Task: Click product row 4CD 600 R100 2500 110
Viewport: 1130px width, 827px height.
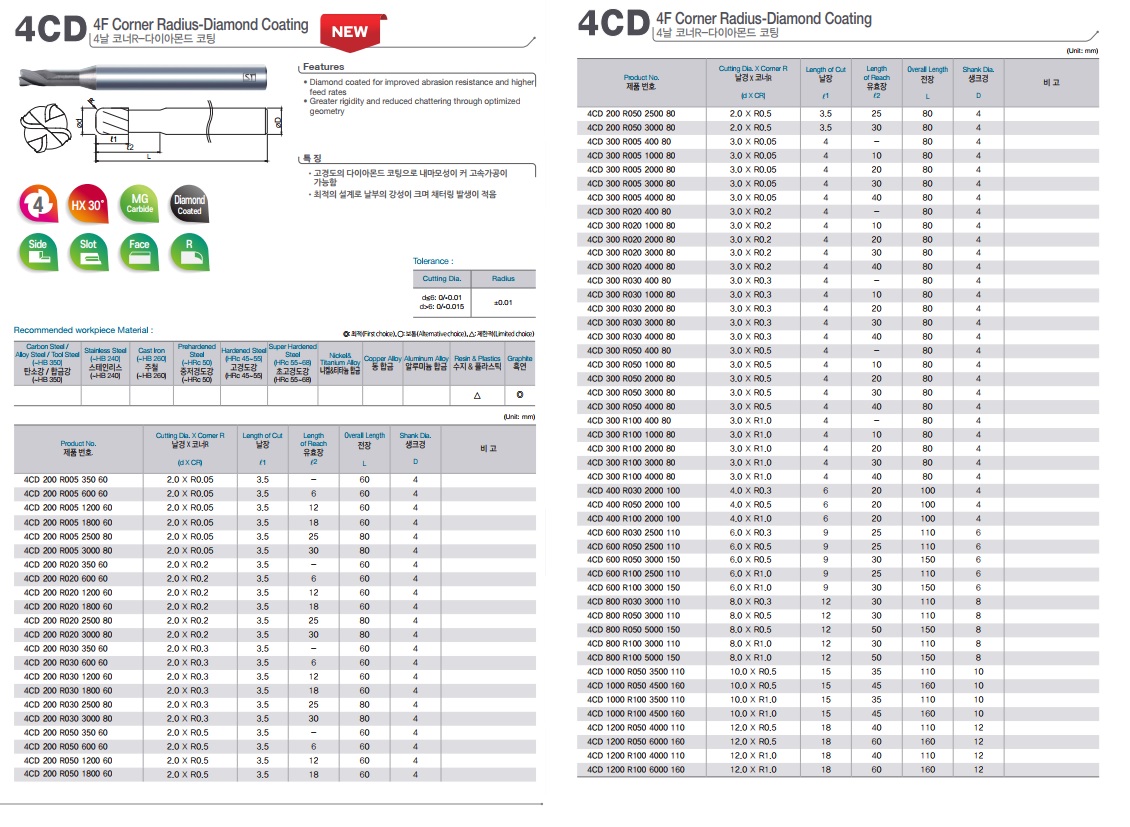Action: 838,574
